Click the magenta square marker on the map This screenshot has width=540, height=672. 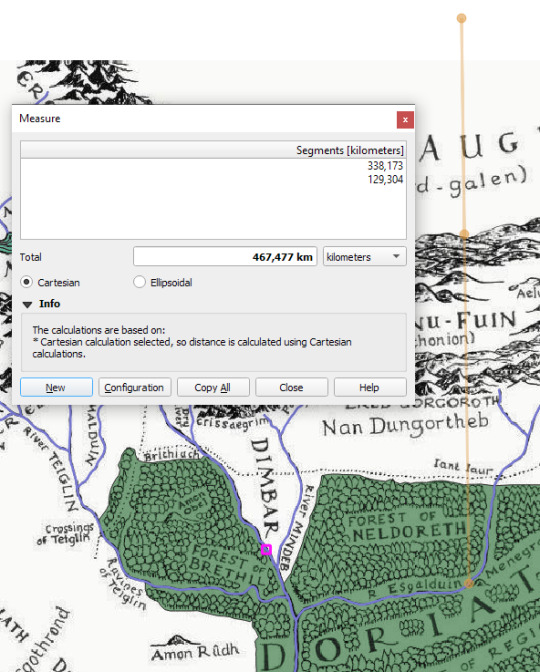[266, 549]
